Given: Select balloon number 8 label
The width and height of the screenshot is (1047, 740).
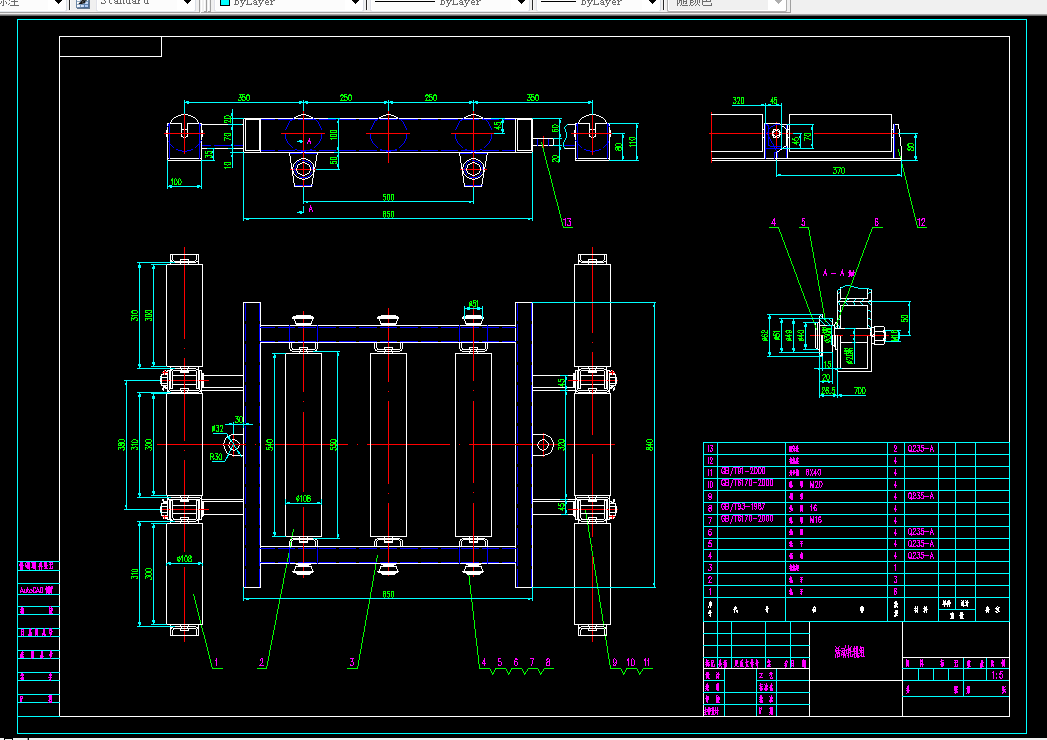Looking at the screenshot, I should (548, 663).
